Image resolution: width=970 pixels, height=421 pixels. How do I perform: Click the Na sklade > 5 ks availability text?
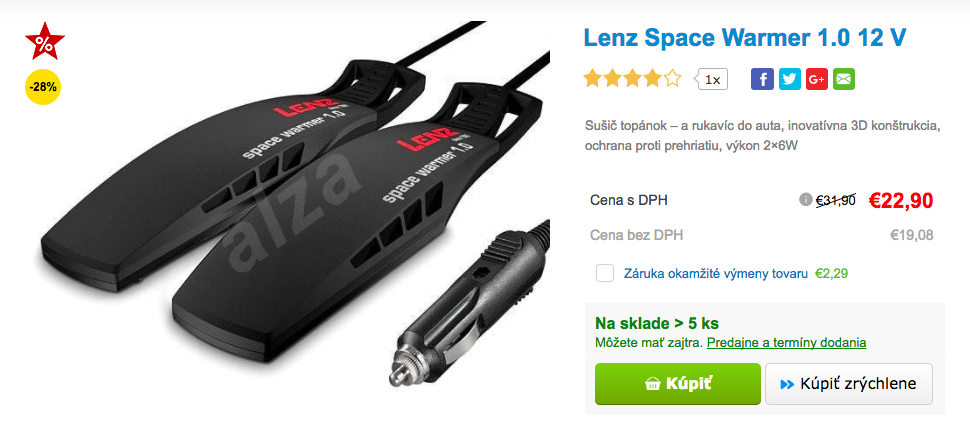point(656,324)
